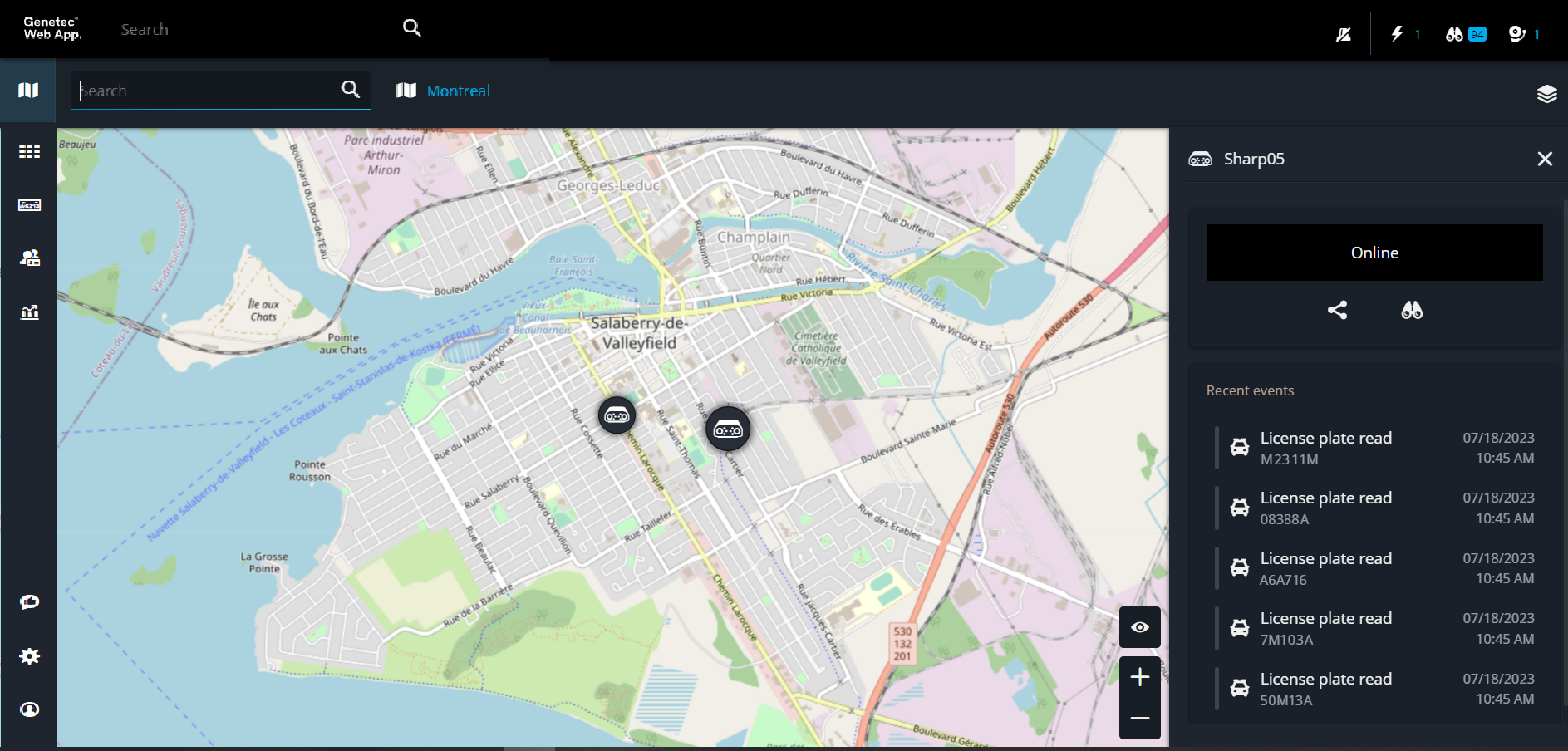Share the Sharp05 camera

1337,310
